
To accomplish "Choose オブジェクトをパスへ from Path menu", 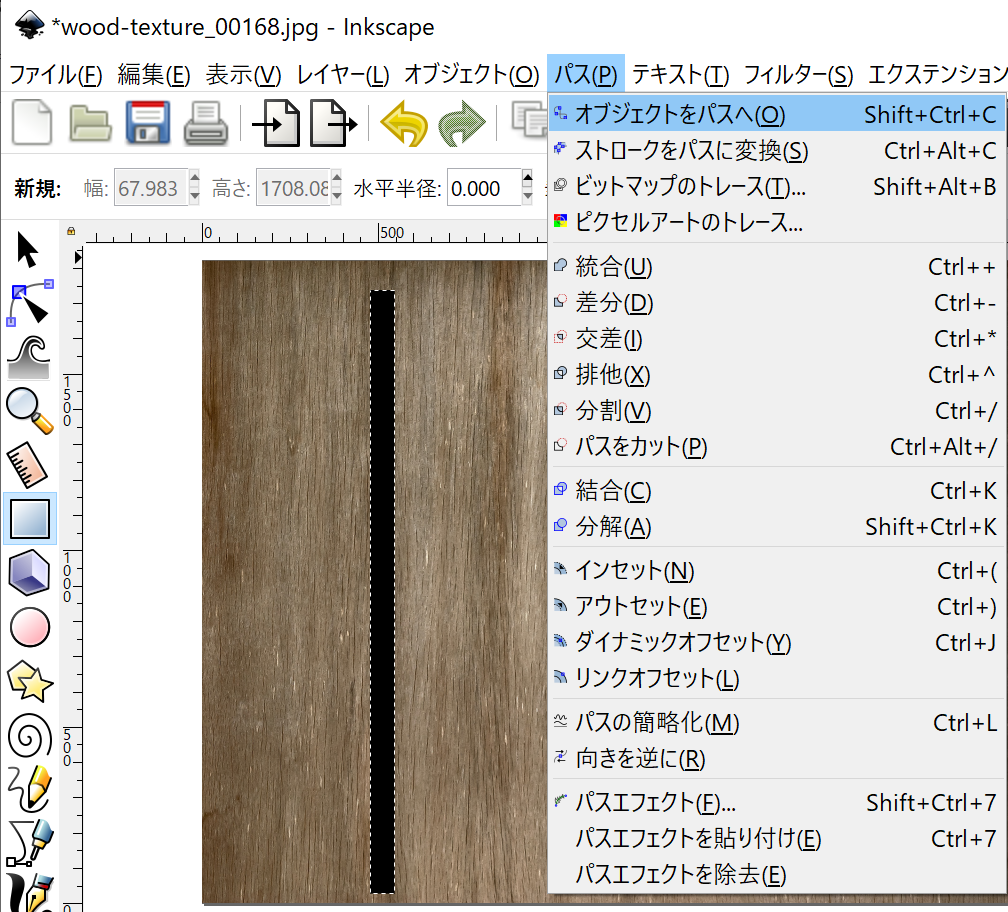I will click(680, 115).
